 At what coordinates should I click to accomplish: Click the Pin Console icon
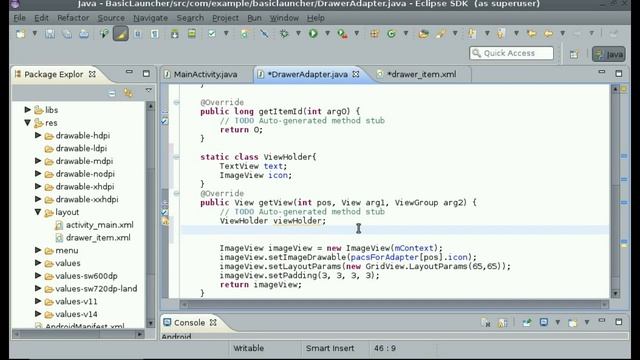tap(527, 322)
